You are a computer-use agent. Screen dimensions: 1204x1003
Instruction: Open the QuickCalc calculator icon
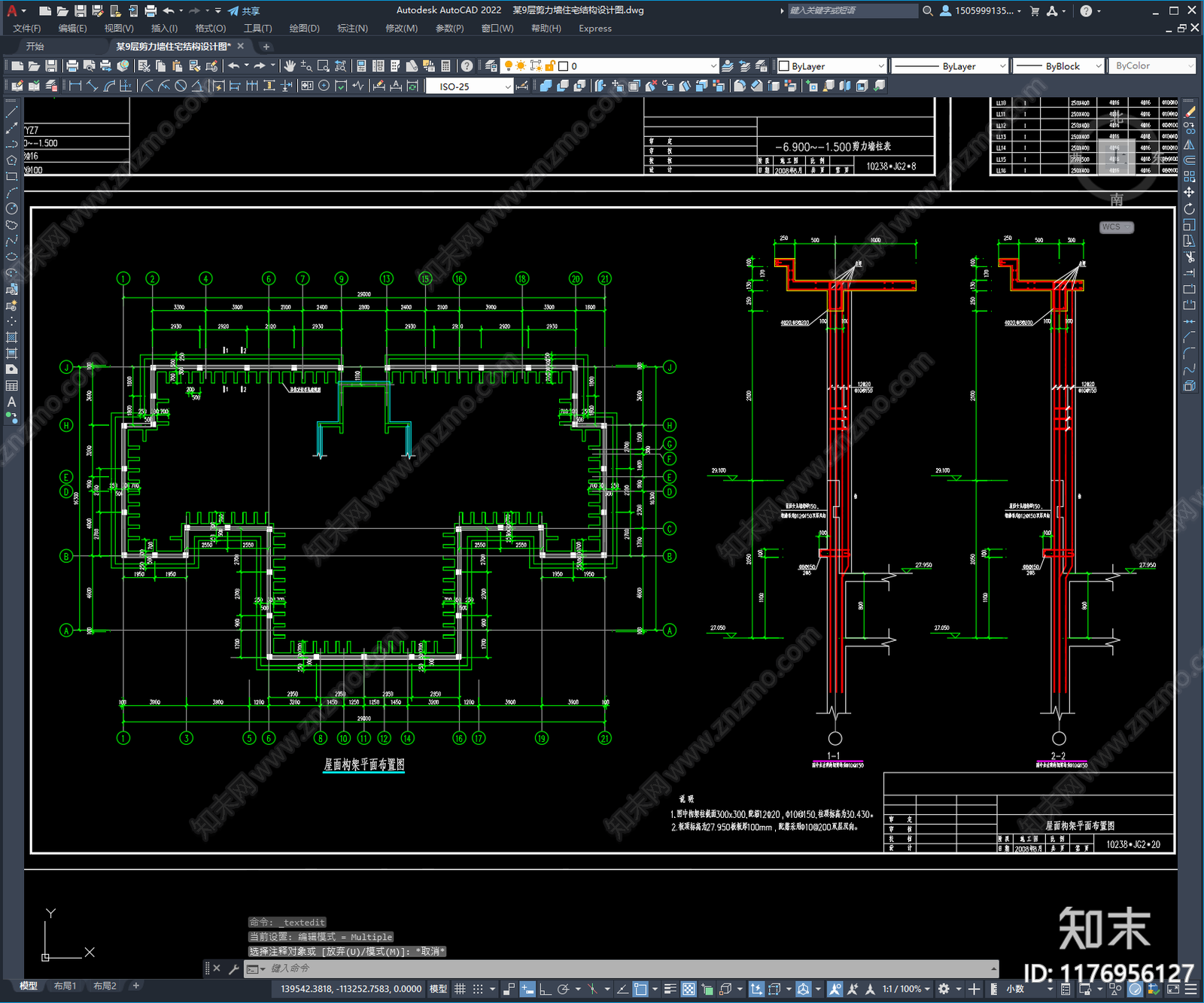445,66
